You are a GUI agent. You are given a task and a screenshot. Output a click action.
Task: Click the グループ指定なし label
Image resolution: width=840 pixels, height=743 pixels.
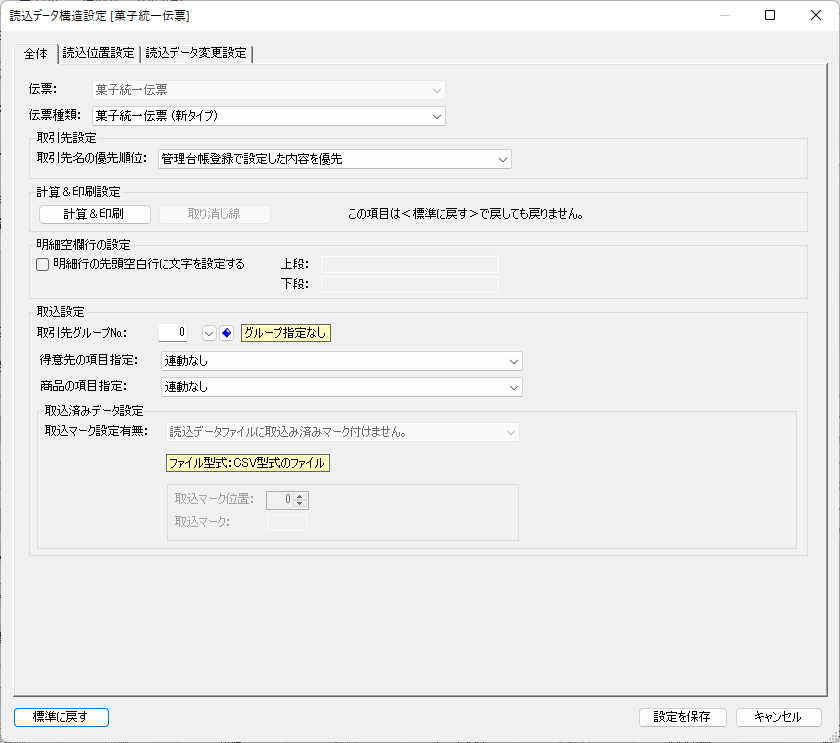tap(286, 333)
